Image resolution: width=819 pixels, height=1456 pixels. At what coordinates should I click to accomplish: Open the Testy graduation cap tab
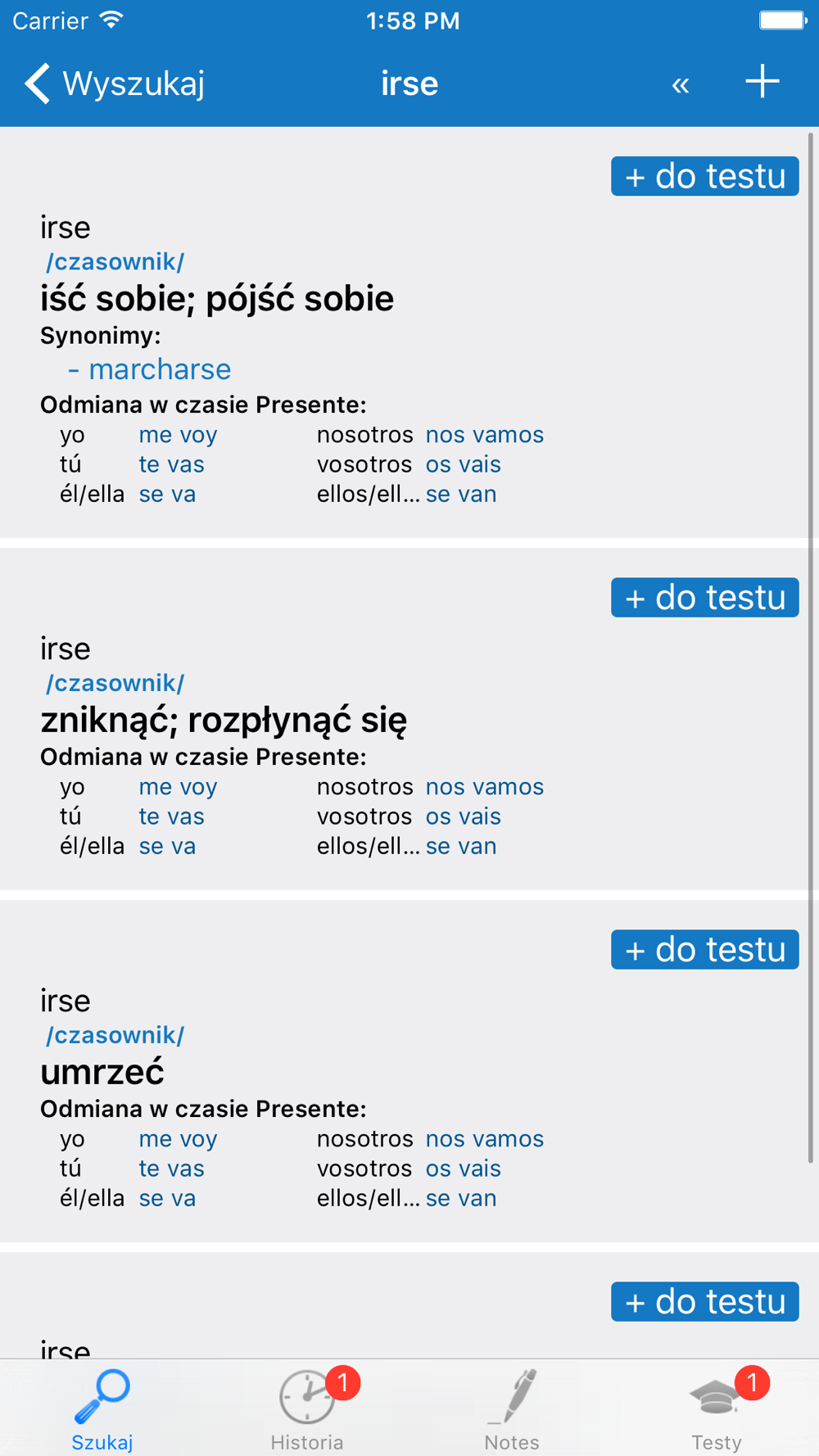pos(717,1409)
